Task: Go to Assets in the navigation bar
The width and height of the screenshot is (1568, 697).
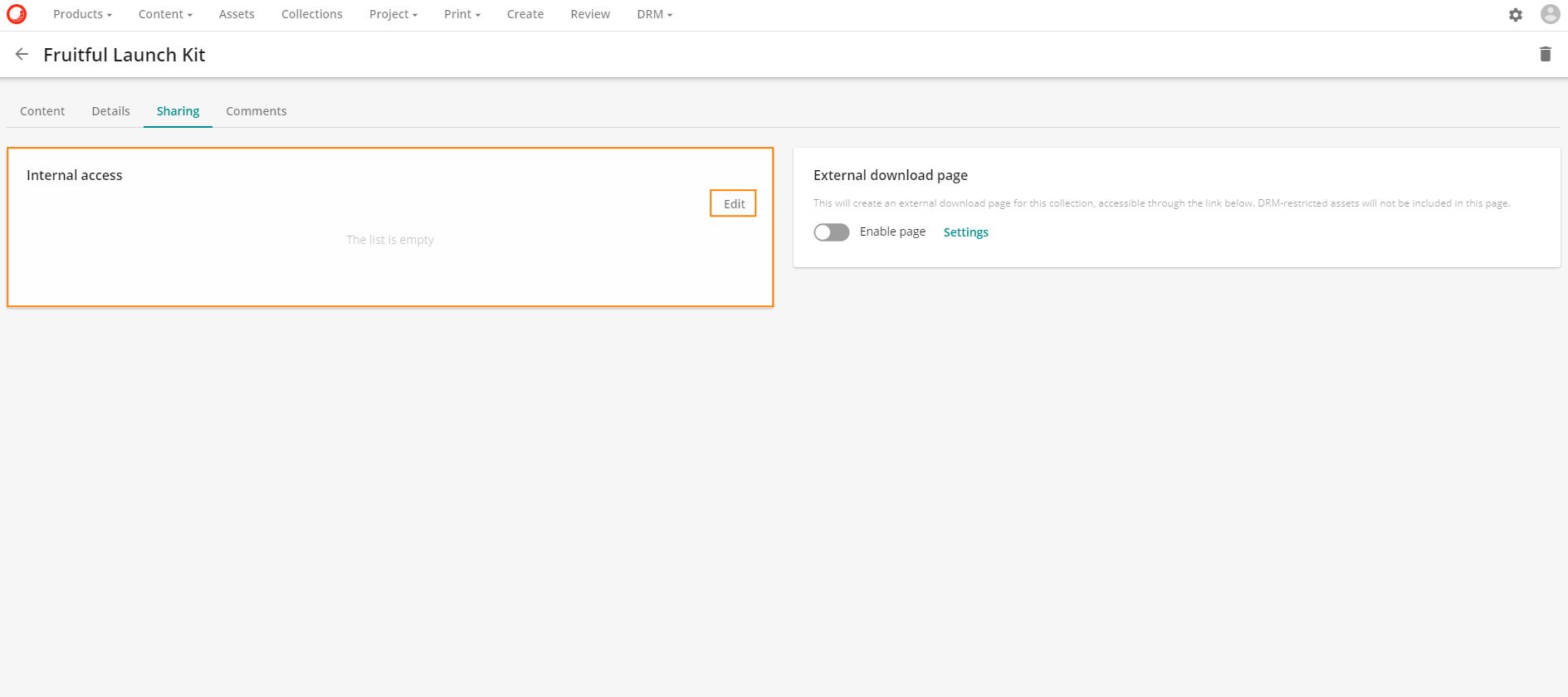Action: (237, 14)
